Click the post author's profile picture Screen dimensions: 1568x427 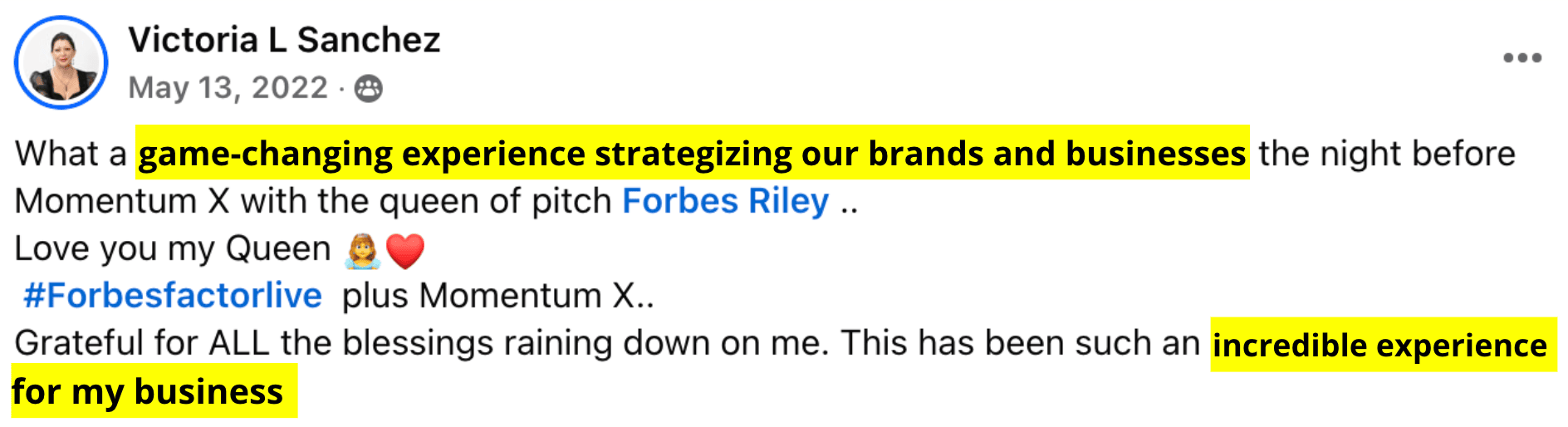point(61,62)
